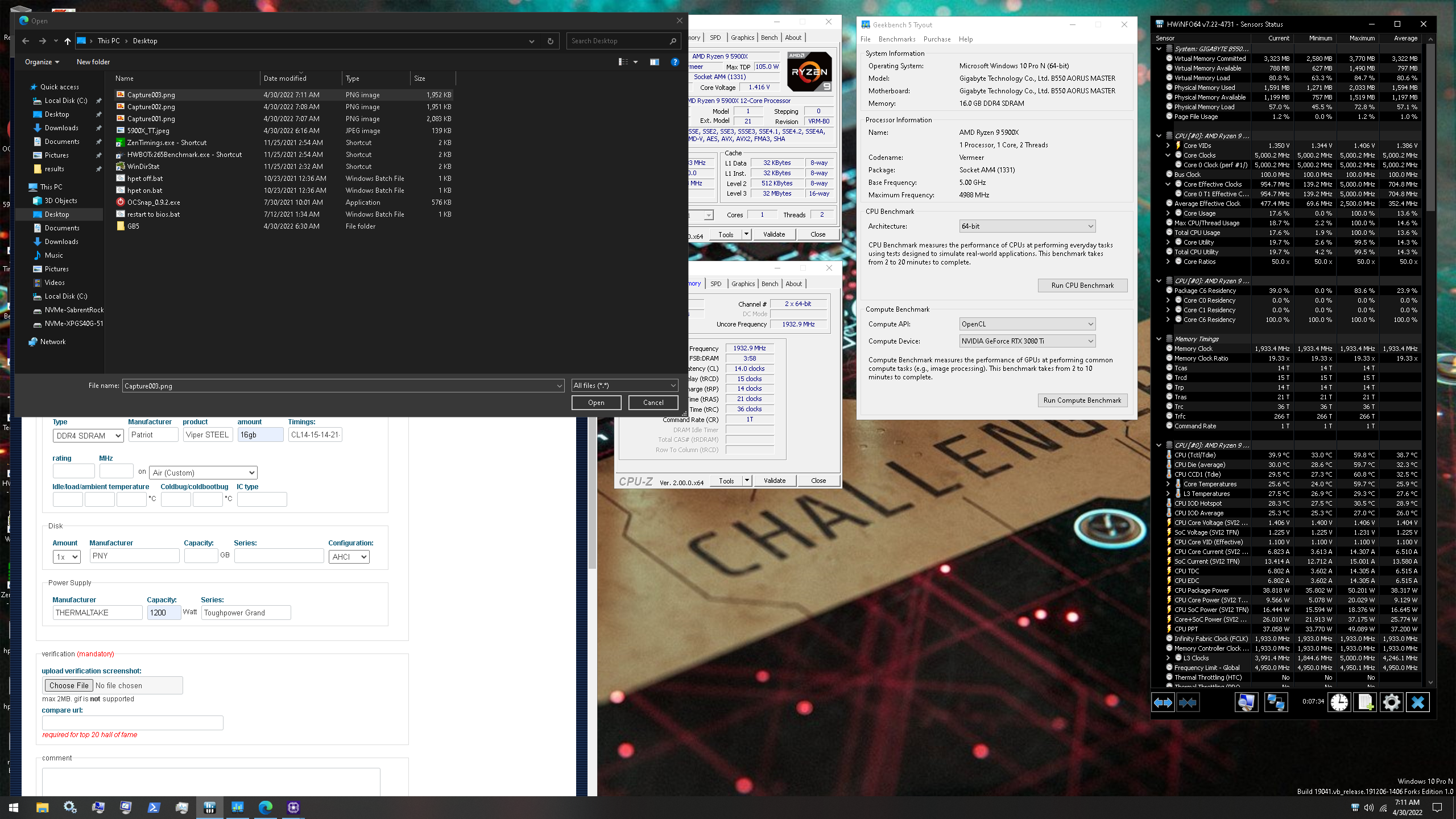
Task: Toggle the preview pane icon
Action: [655, 62]
